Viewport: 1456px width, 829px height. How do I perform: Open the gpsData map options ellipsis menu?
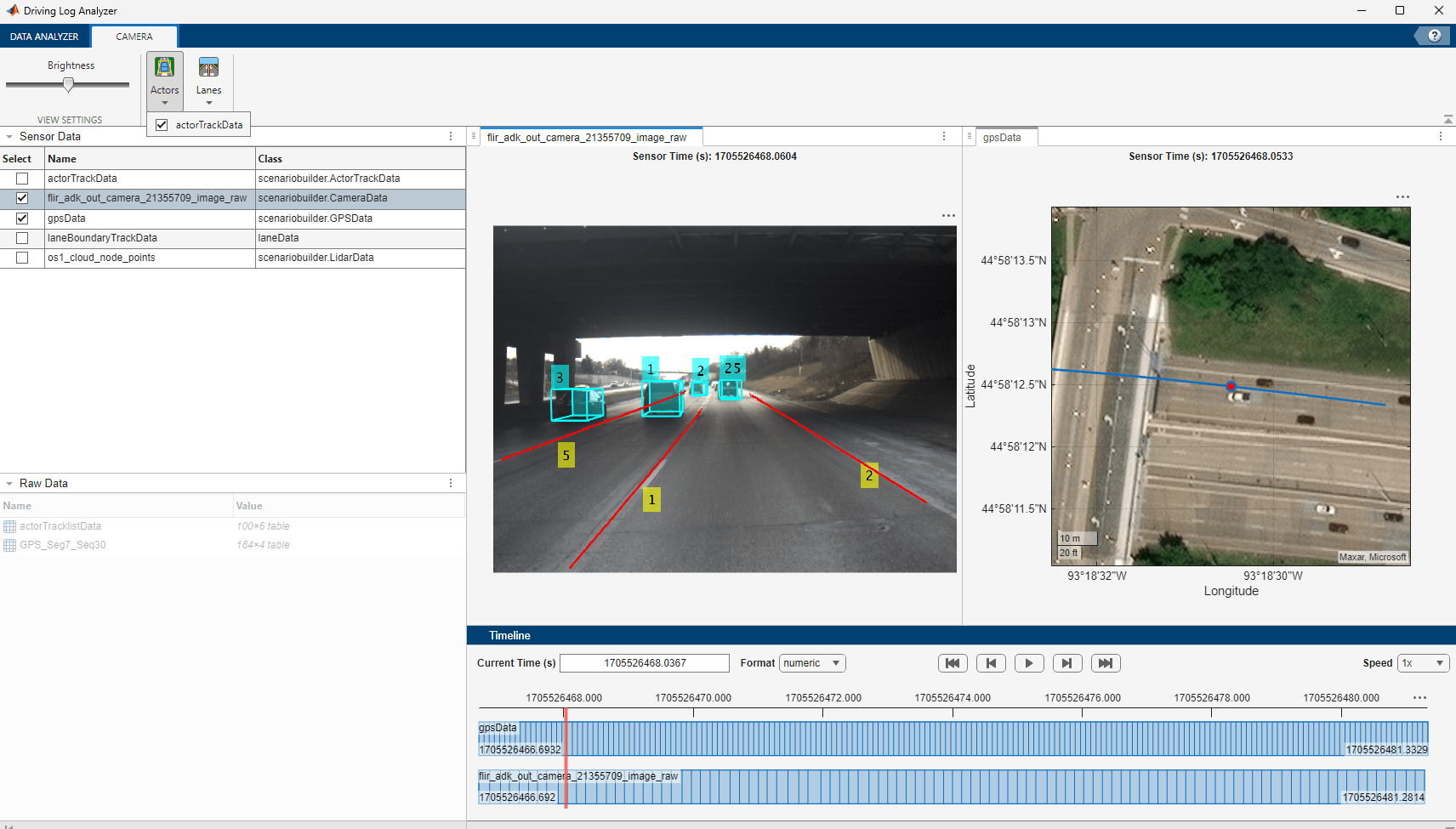click(1403, 196)
